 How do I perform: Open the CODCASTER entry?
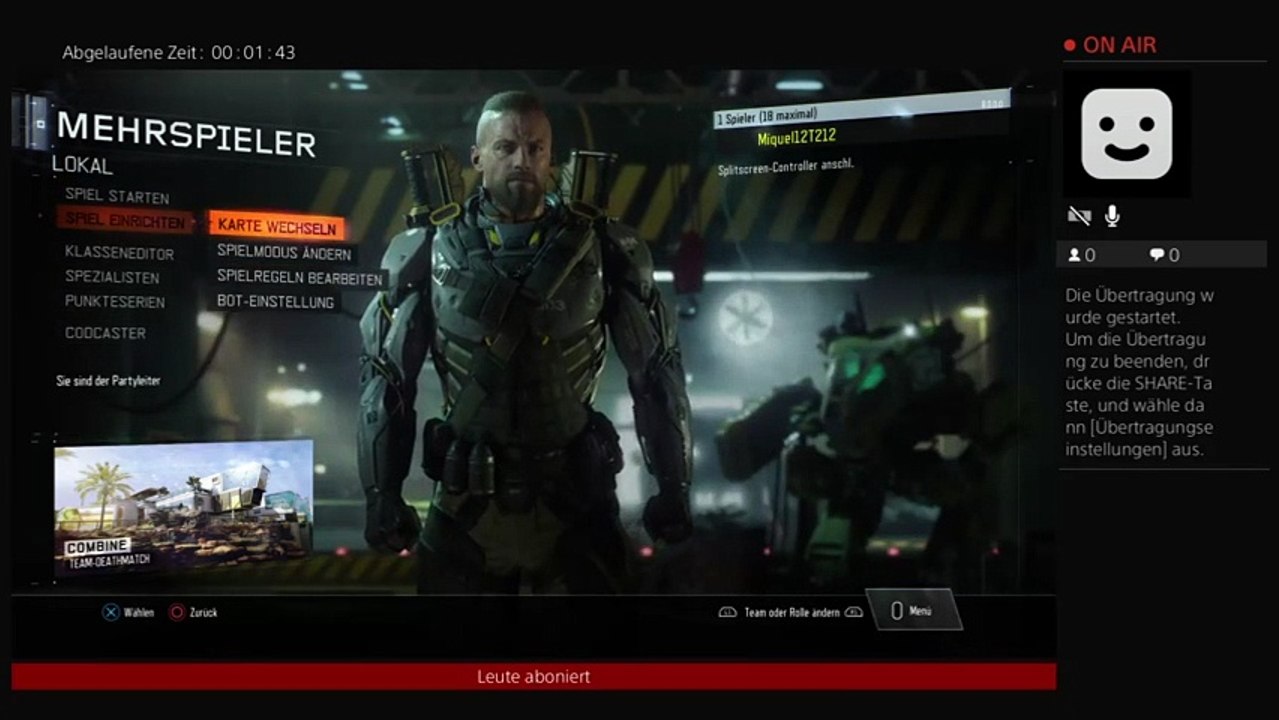click(105, 333)
